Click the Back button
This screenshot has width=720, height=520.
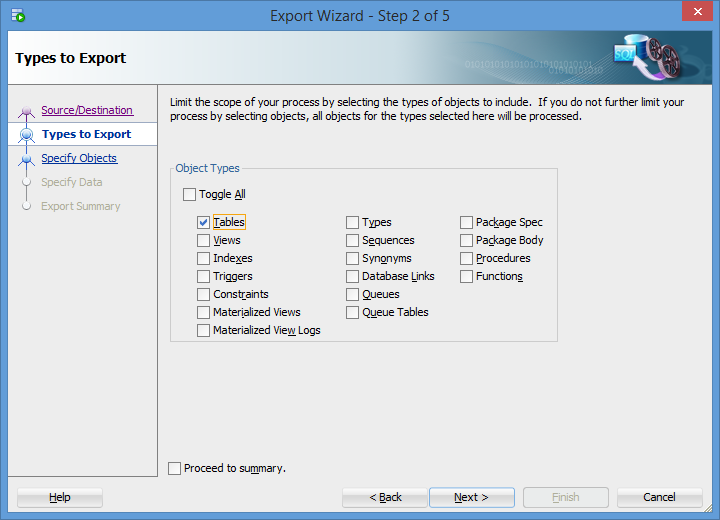pos(385,497)
